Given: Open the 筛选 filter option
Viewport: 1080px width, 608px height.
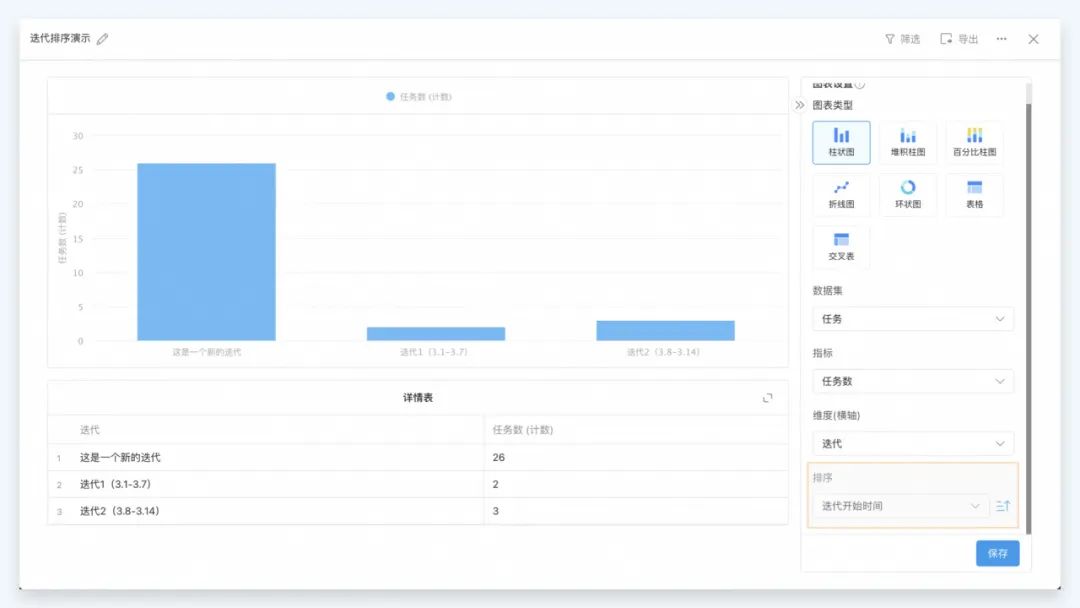Looking at the screenshot, I should coord(902,39).
